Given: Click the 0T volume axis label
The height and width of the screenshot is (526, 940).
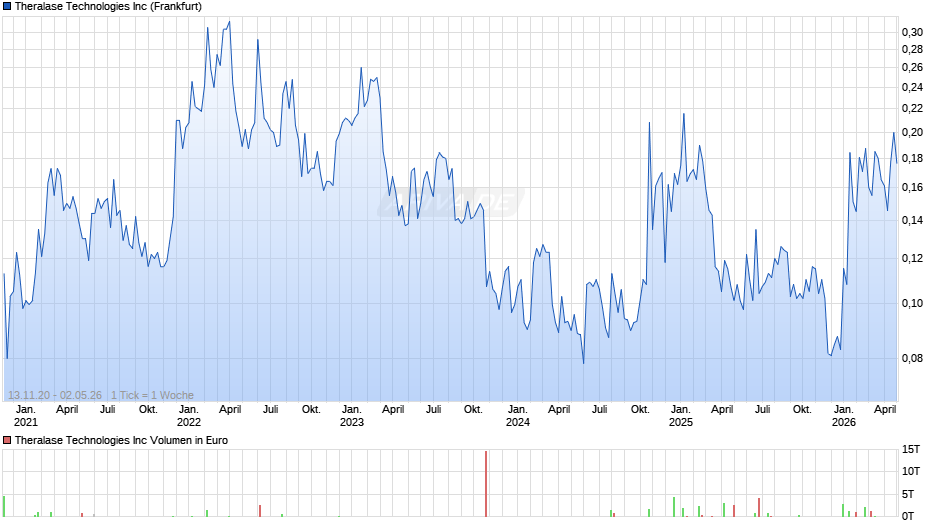Looking at the screenshot, I should coord(908,516).
